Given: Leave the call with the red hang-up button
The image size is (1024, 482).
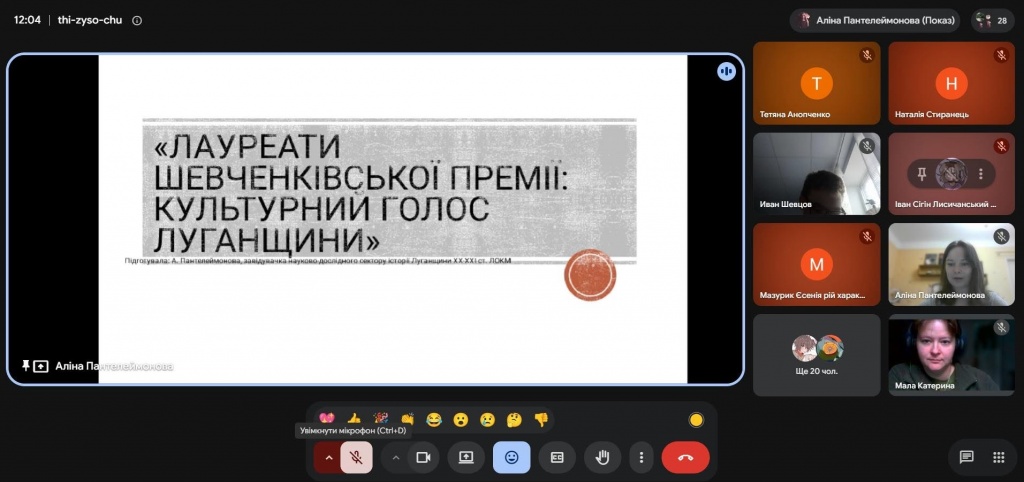Looking at the screenshot, I should [686, 457].
